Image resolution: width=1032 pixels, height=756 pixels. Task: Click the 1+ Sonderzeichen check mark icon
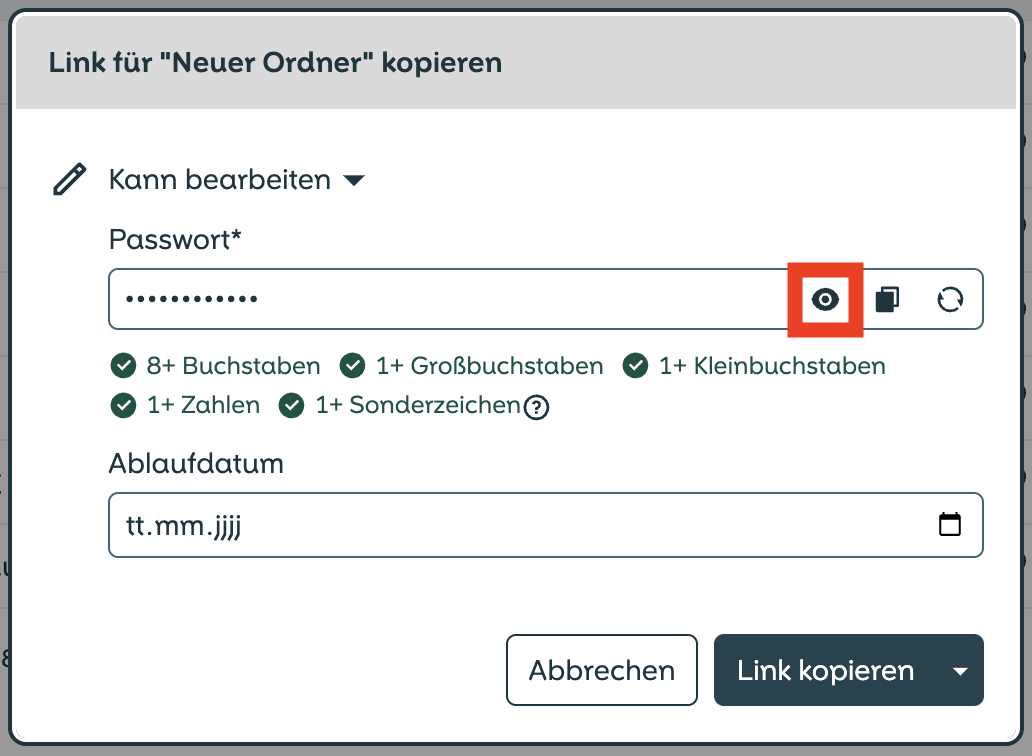click(x=292, y=405)
